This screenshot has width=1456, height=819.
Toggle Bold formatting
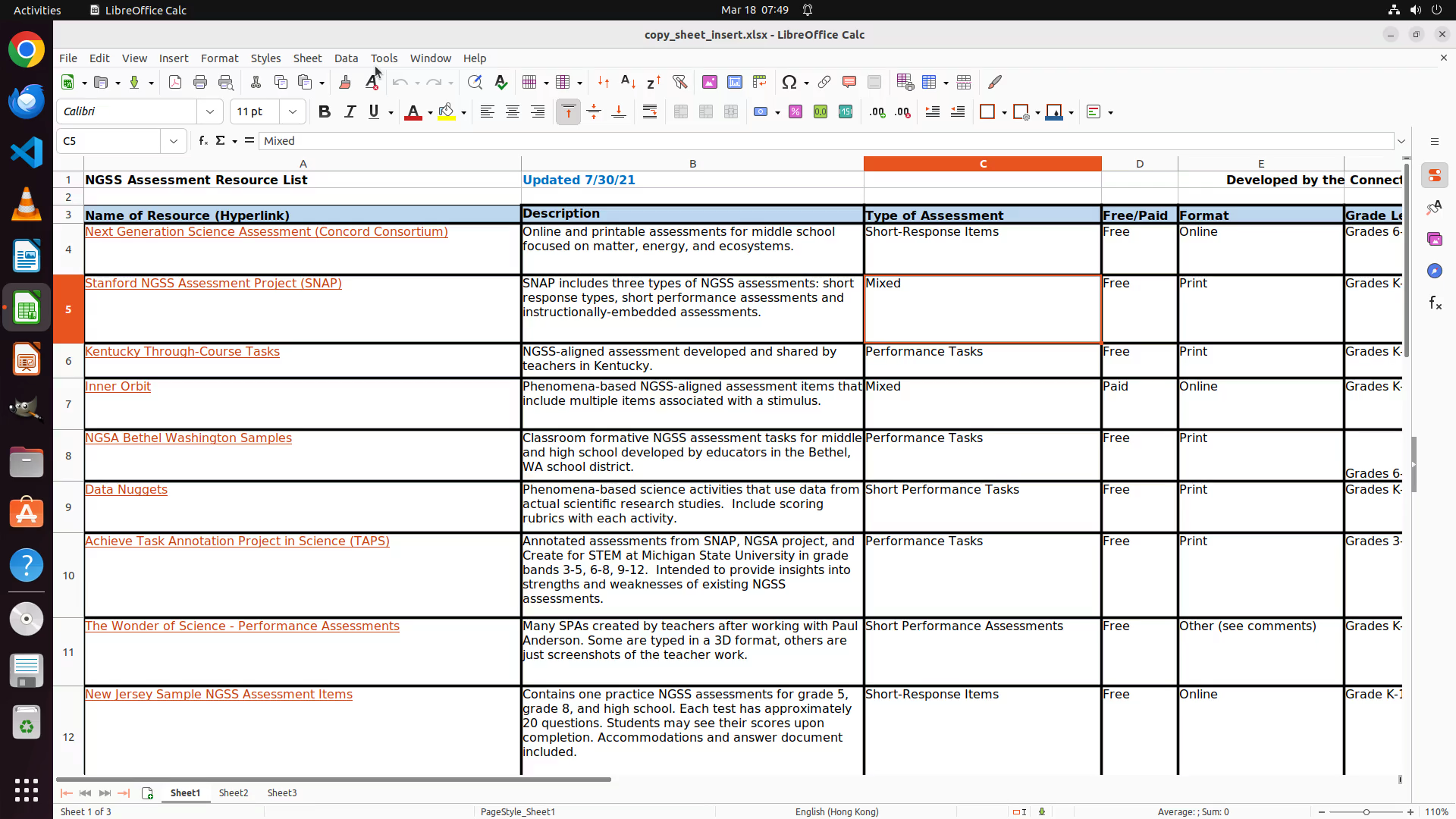tap(325, 112)
